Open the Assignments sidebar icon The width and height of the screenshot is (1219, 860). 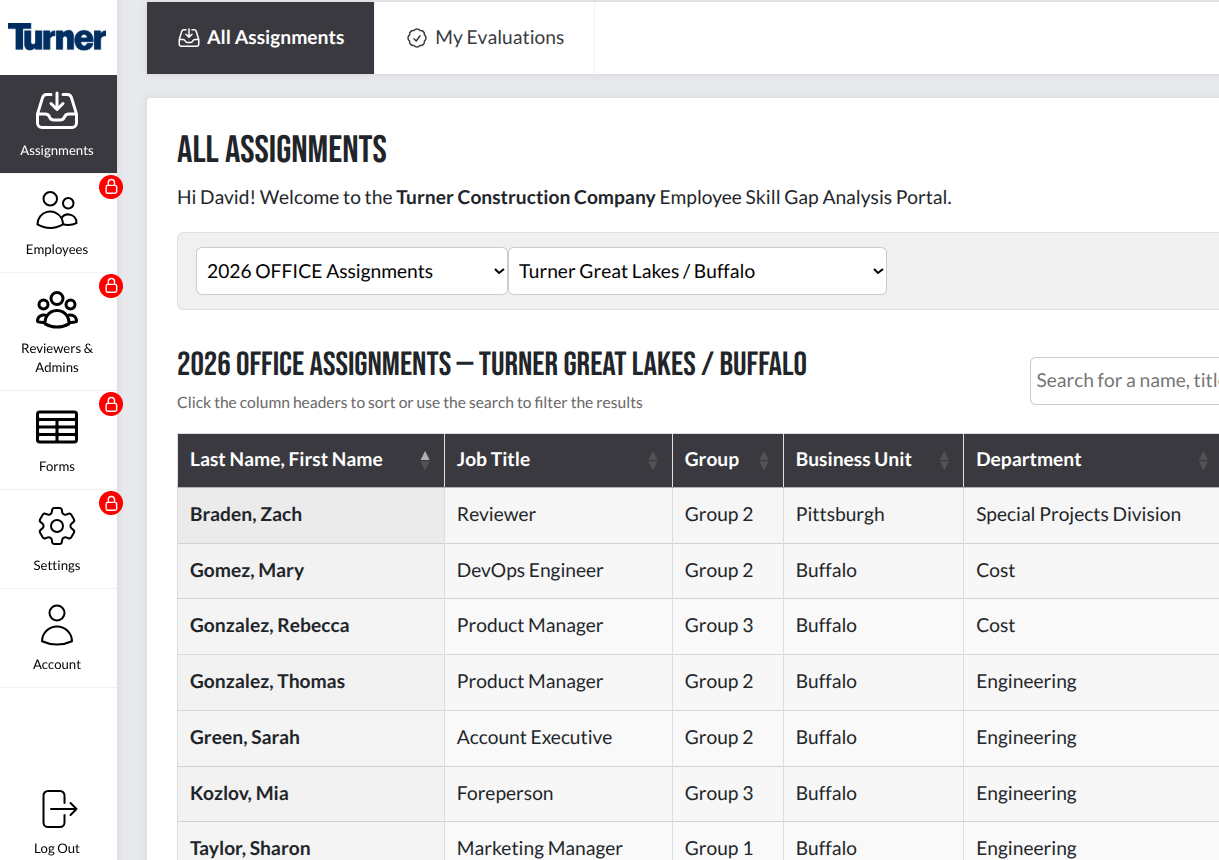pos(57,110)
